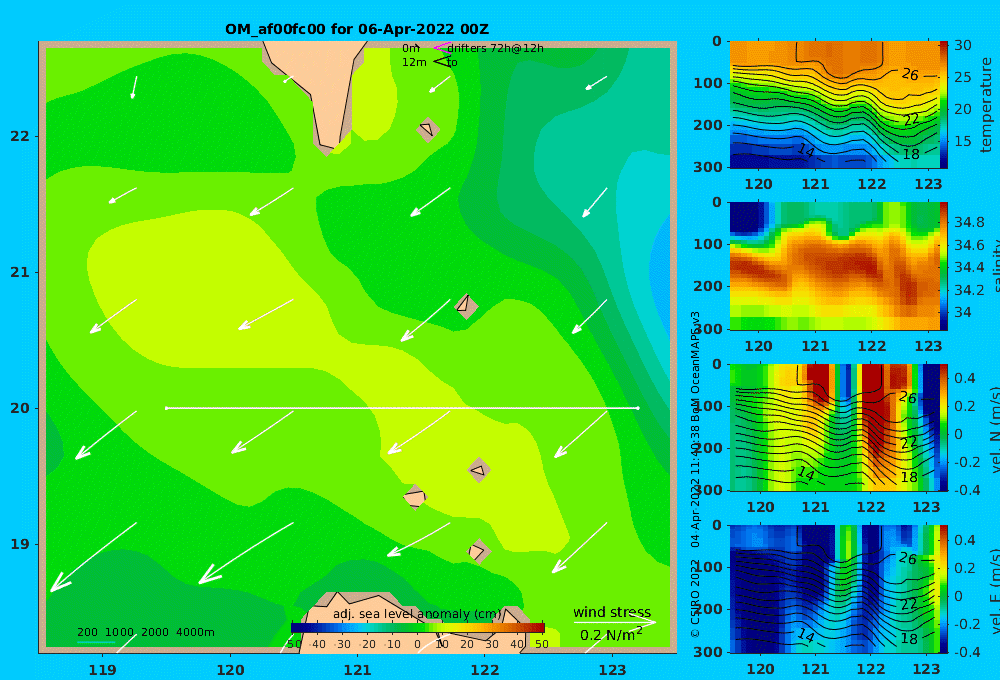Click the 34.8 tick on salinity colorbar
The height and width of the screenshot is (680, 1000).
point(969,223)
